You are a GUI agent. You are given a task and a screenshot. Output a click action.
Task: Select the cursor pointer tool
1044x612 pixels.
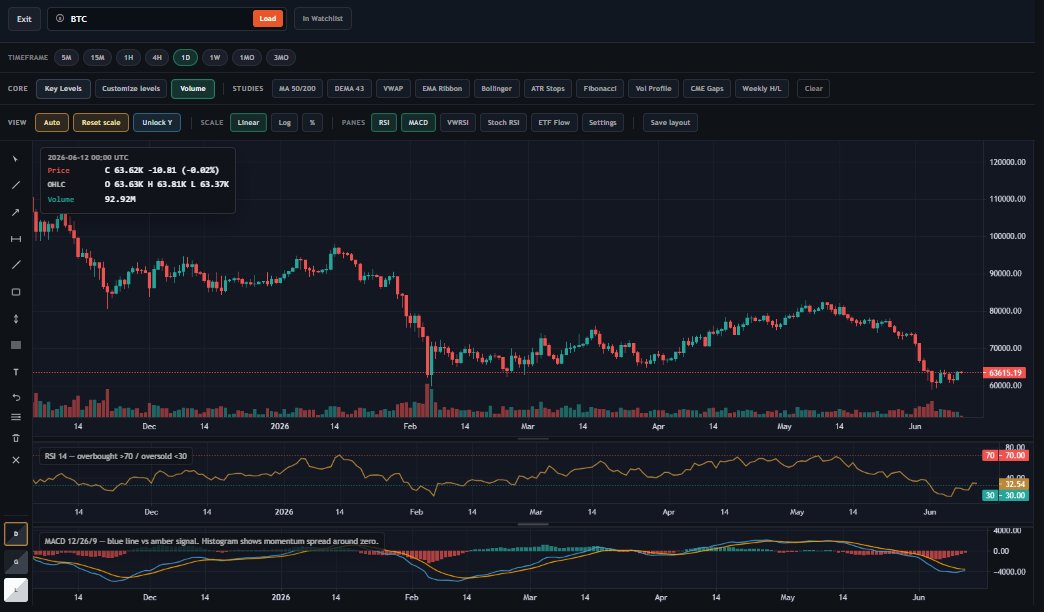pyautogui.click(x=16, y=160)
